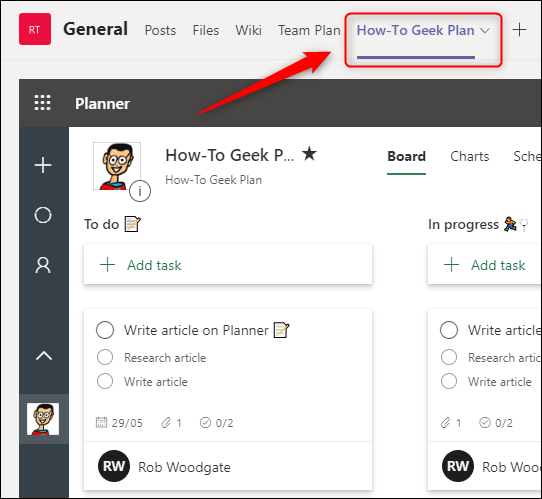Click the RT team avatar
The image size is (542, 499).
coord(35,29)
